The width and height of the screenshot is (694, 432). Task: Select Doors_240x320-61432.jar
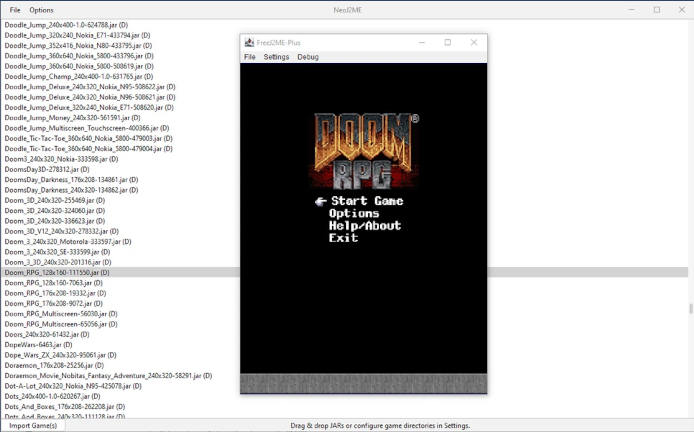46,335
